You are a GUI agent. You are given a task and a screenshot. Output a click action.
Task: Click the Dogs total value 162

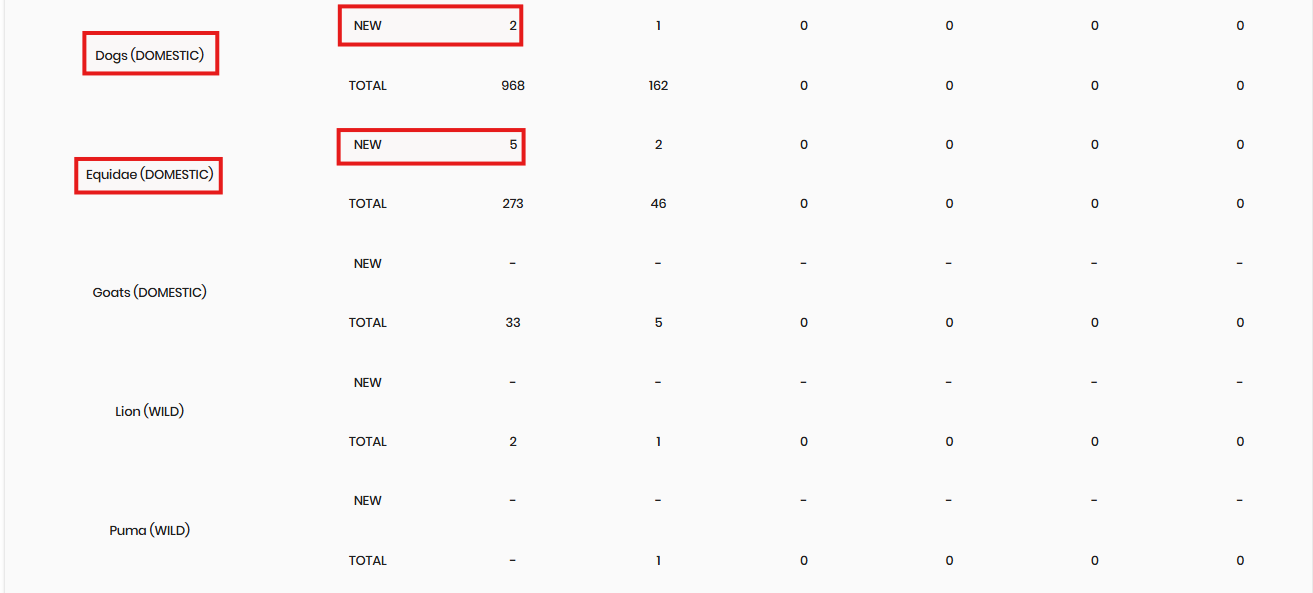pyautogui.click(x=658, y=86)
